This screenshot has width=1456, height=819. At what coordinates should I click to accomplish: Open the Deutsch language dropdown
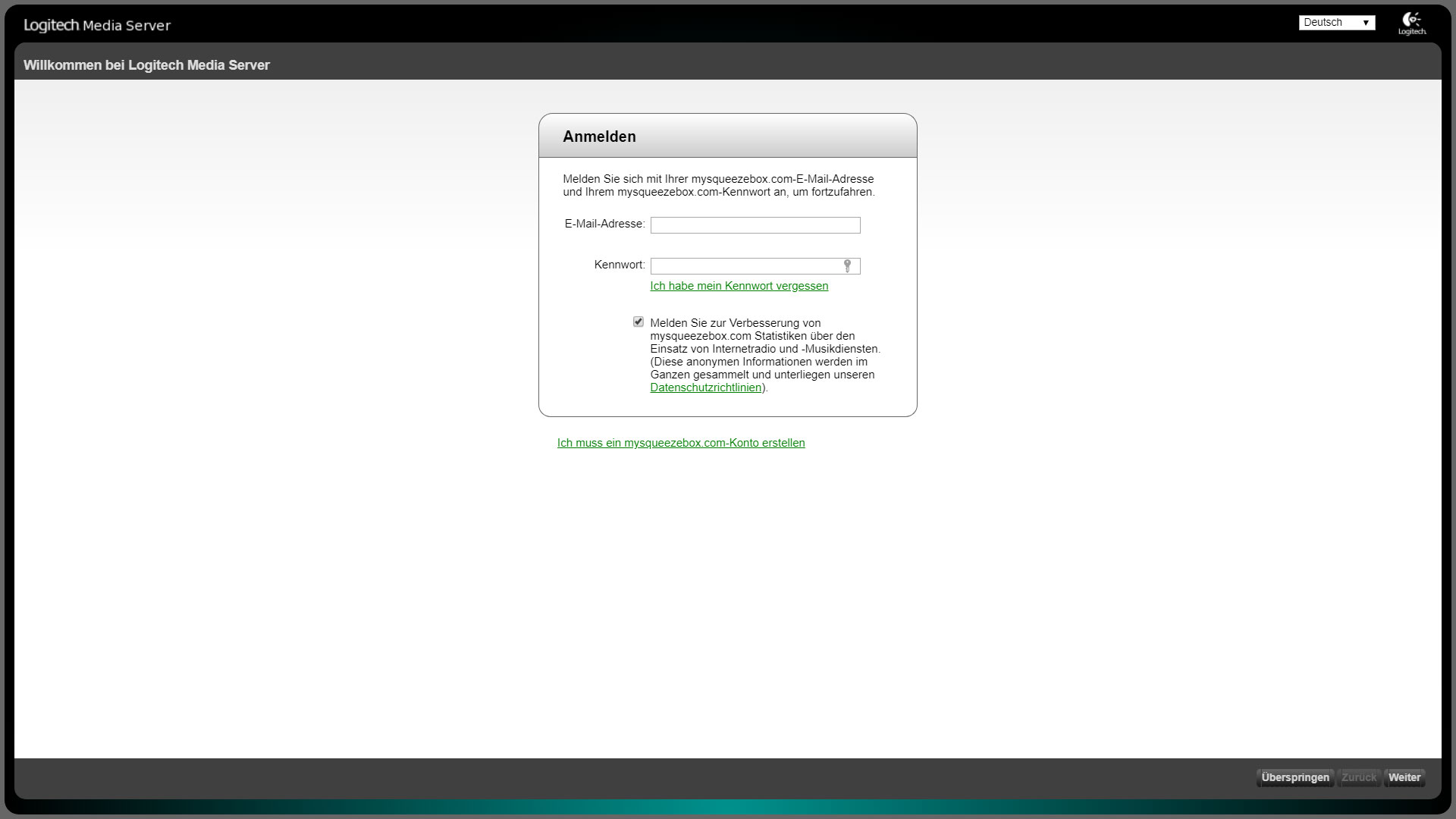(x=1336, y=23)
